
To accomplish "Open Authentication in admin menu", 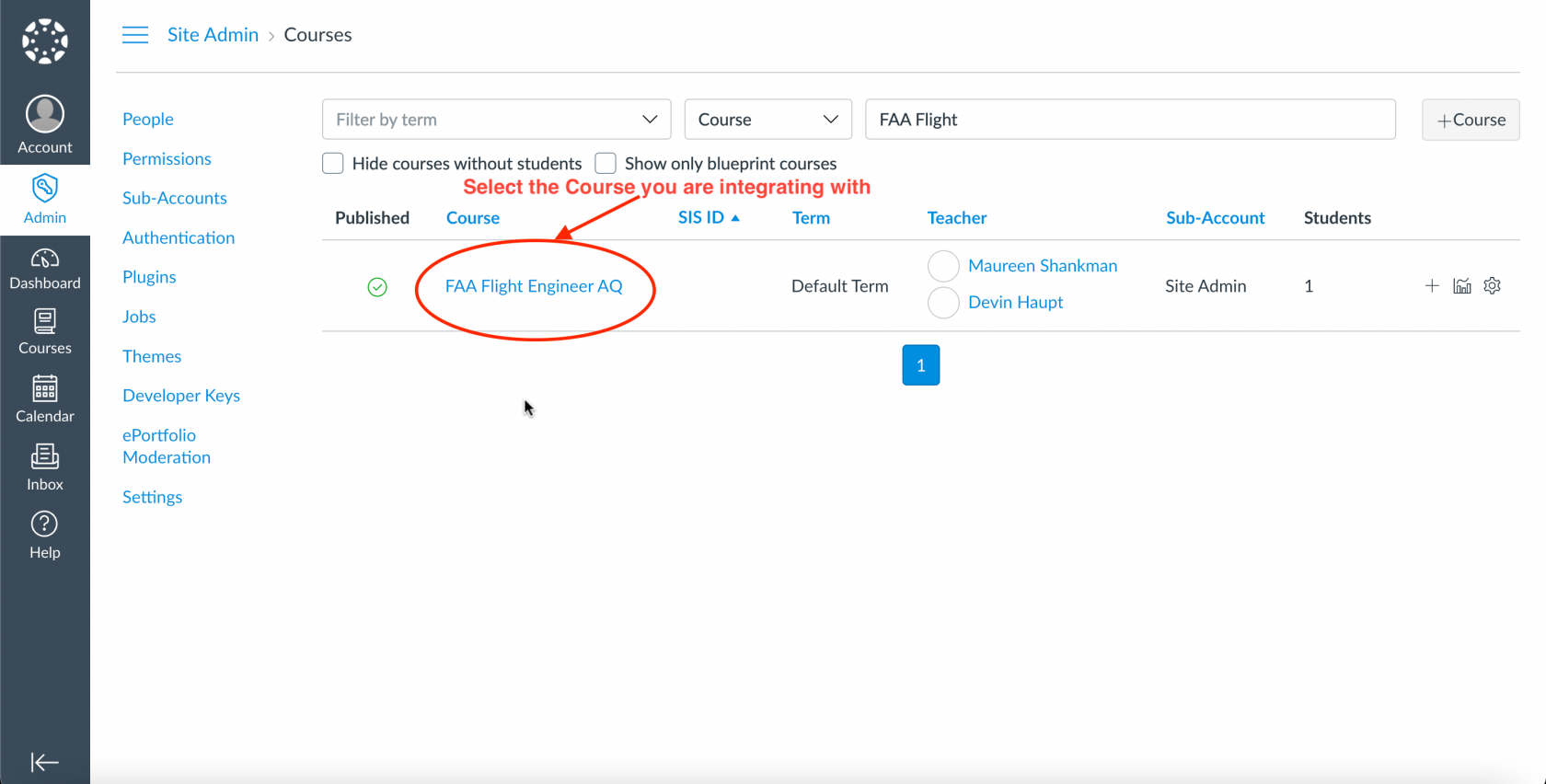I will pyautogui.click(x=179, y=237).
